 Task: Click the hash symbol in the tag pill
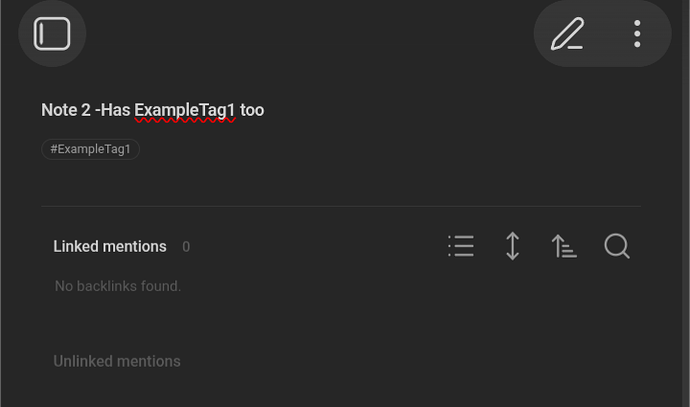pyautogui.click(x=54, y=149)
